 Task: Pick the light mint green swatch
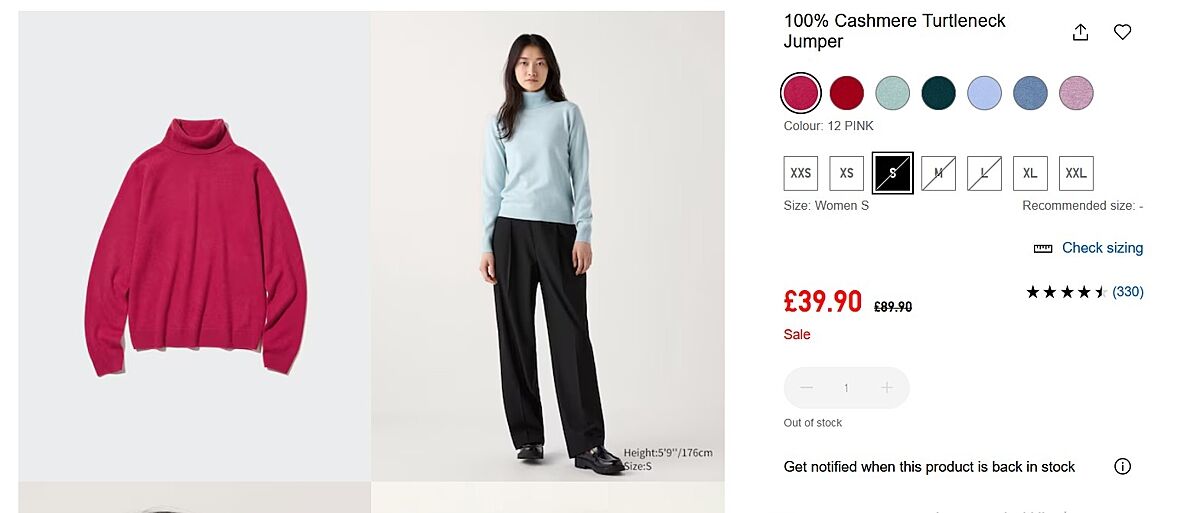[893, 93]
